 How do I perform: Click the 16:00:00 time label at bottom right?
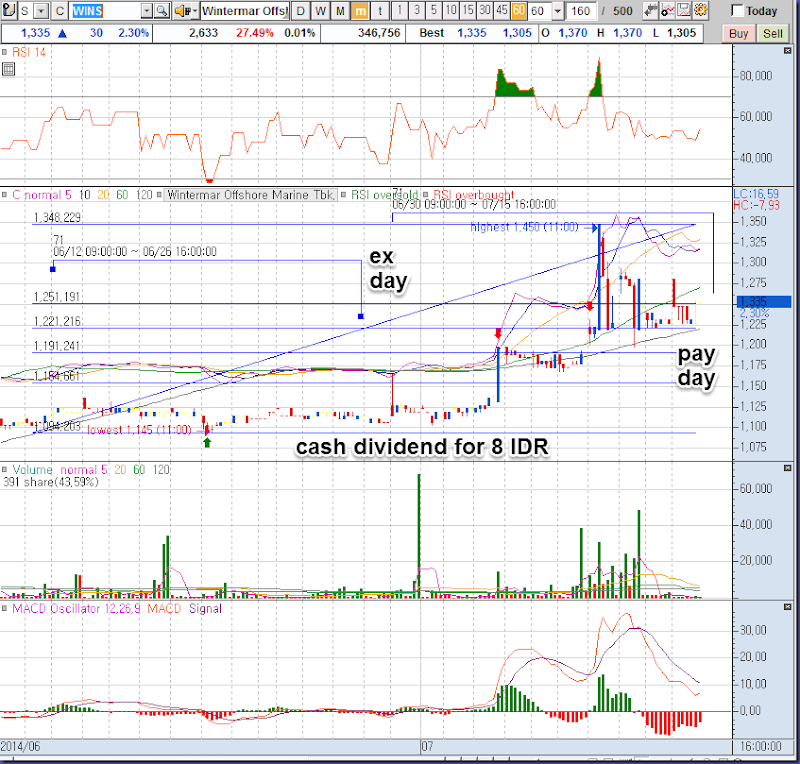(x=760, y=746)
